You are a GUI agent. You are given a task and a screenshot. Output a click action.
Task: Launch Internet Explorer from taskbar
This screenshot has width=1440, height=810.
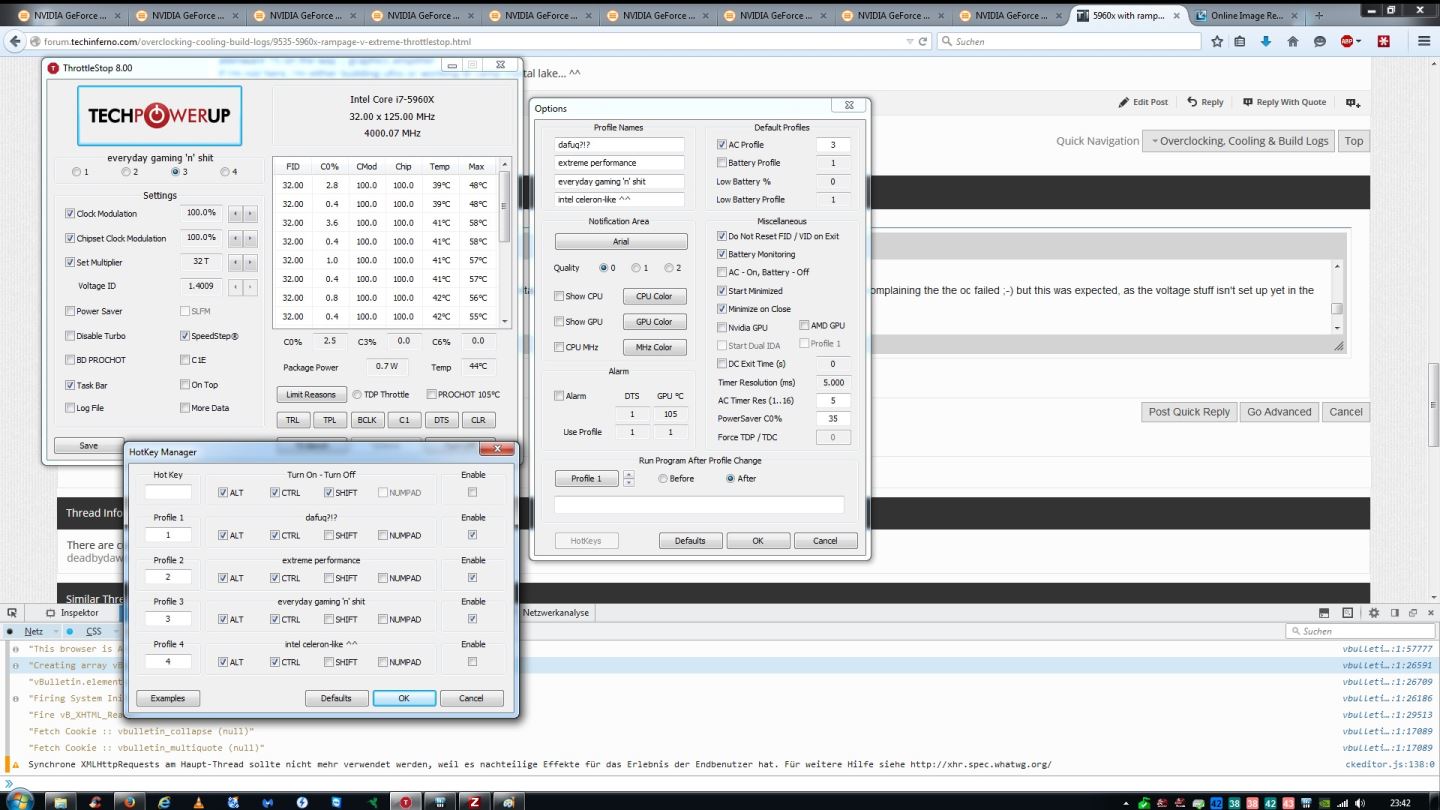pos(165,801)
